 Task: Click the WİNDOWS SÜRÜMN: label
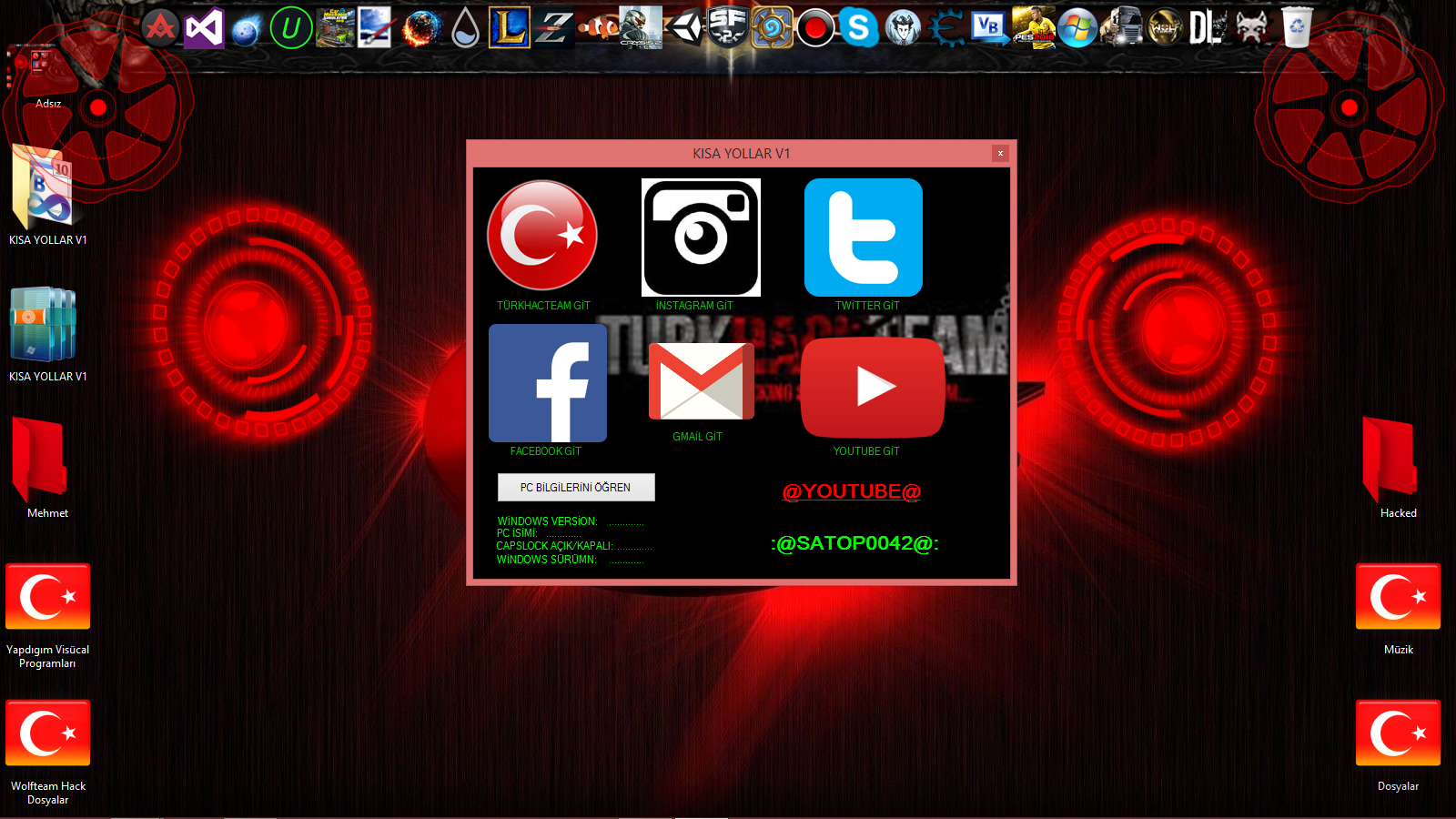546,560
